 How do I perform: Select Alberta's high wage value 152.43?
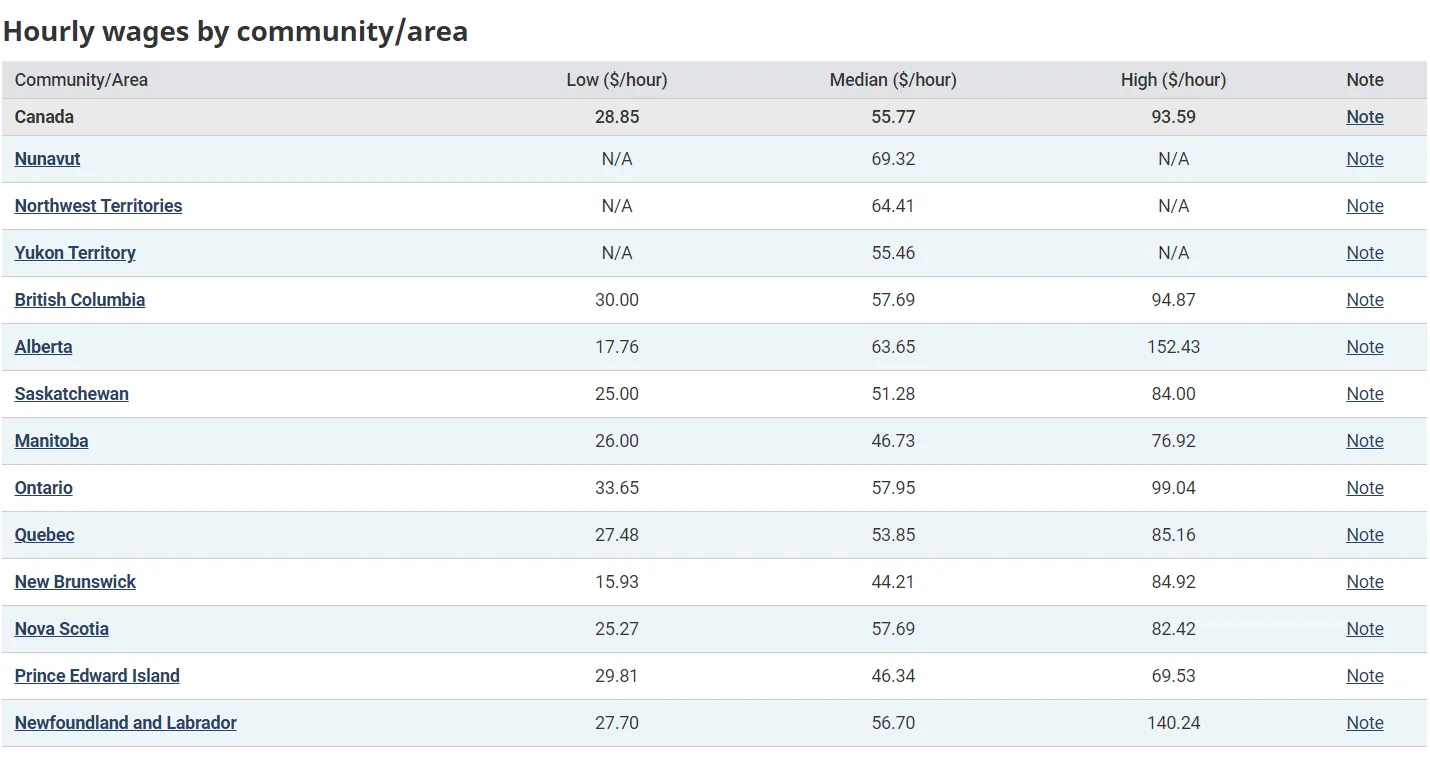point(1173,347)
